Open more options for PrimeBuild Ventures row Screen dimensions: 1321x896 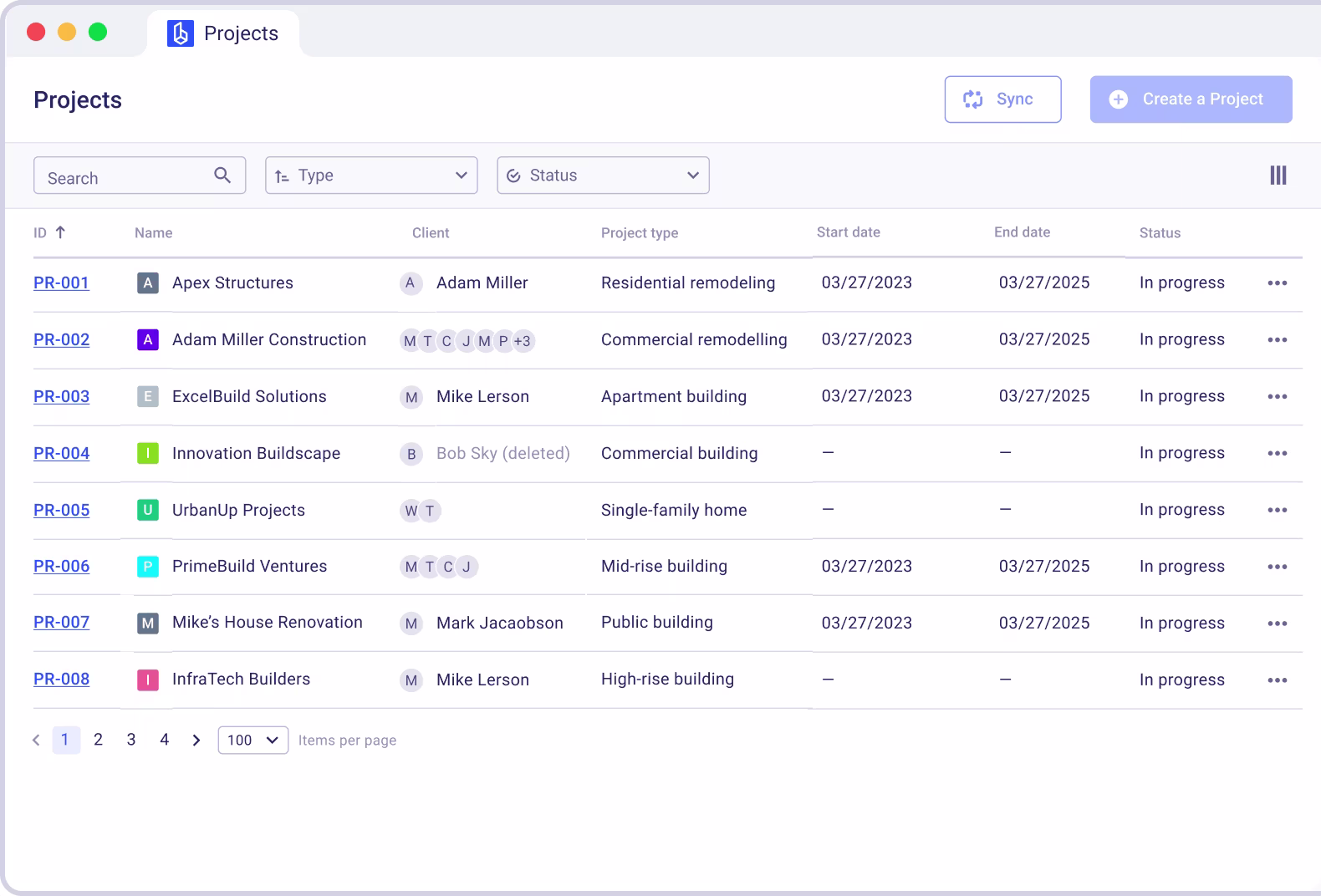point(1277,567)
